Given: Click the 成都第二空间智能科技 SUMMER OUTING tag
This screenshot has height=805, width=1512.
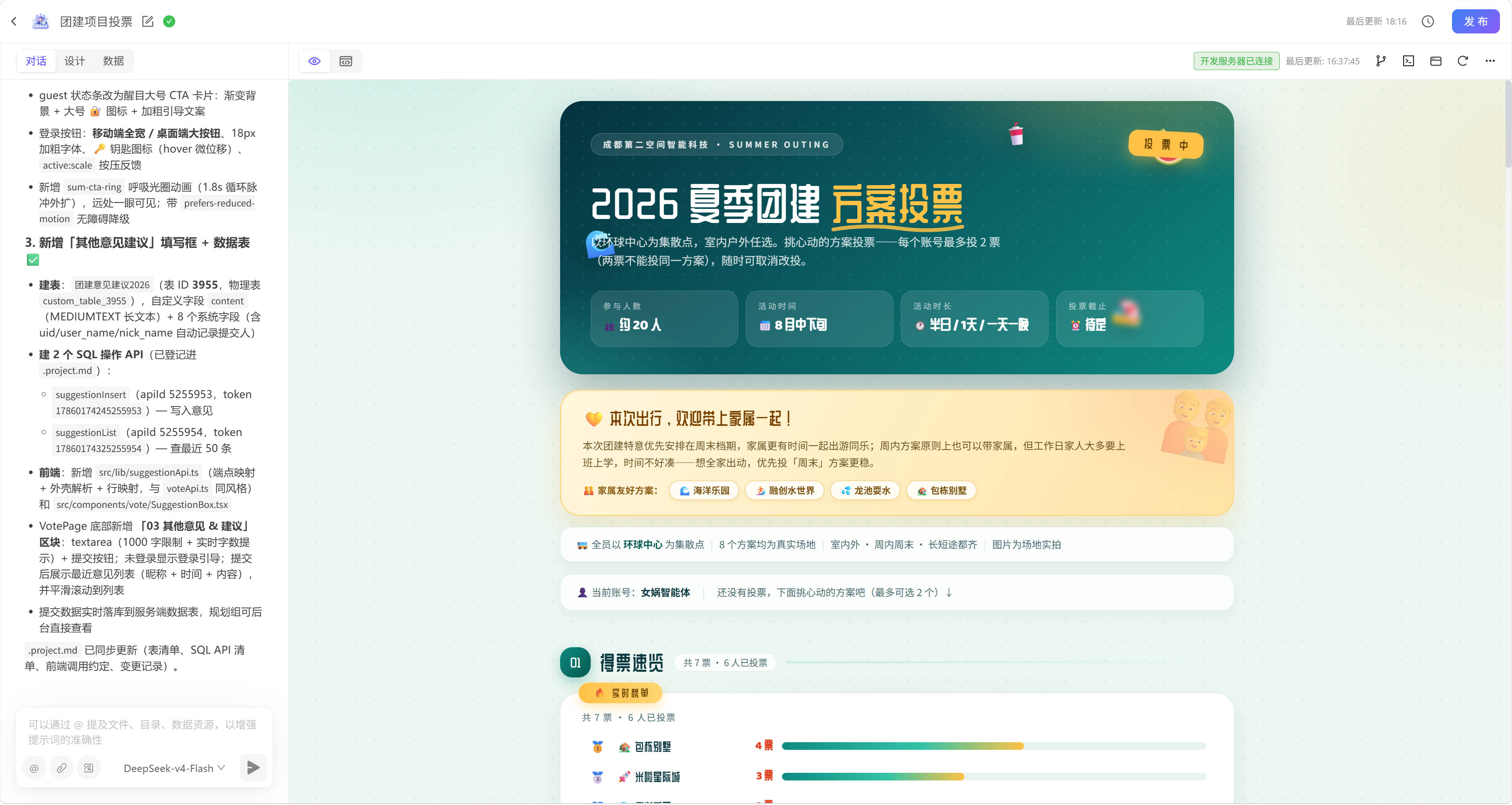Looking at the screenshot, I should click(x=717, y=144).
